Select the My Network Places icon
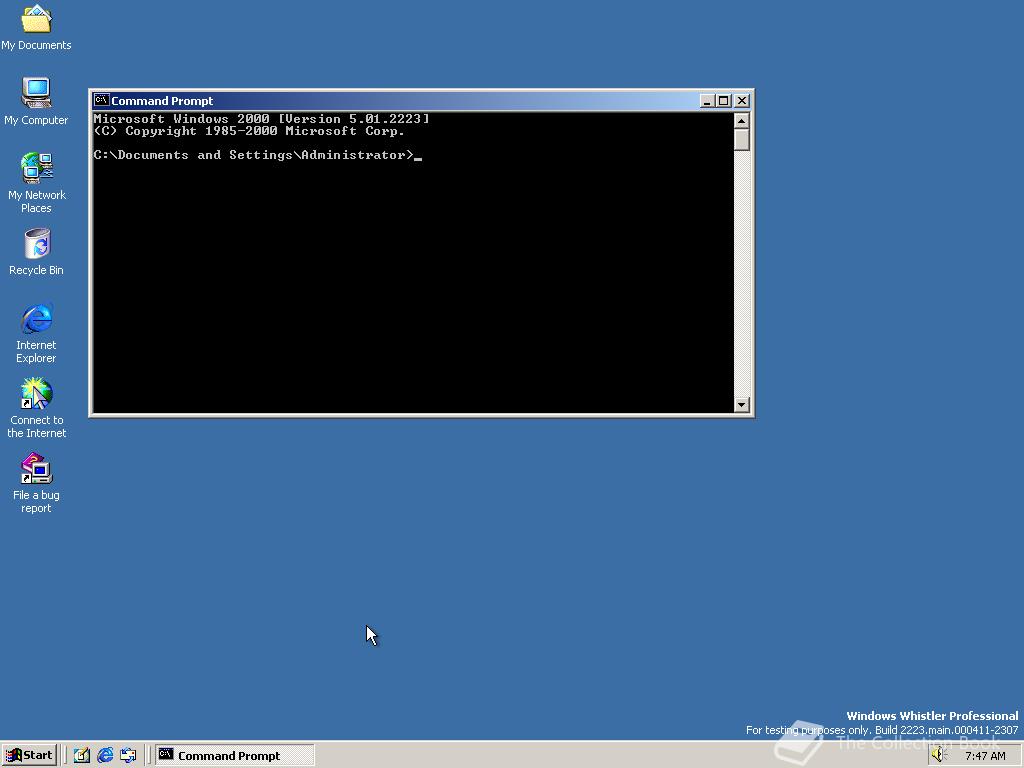The height and width of the screenshot is (768, 1024). click(x=36, y=182)
